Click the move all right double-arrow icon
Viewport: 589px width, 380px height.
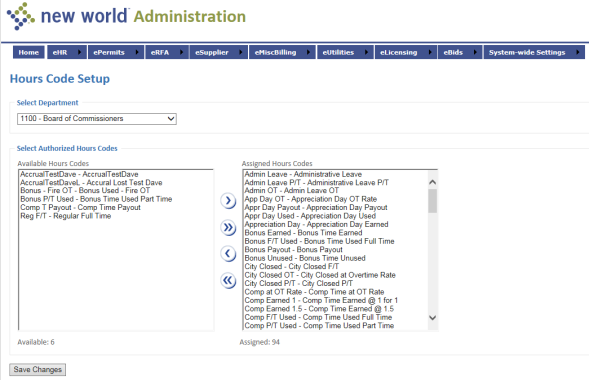pyautogui.click(x=228, y=228)
